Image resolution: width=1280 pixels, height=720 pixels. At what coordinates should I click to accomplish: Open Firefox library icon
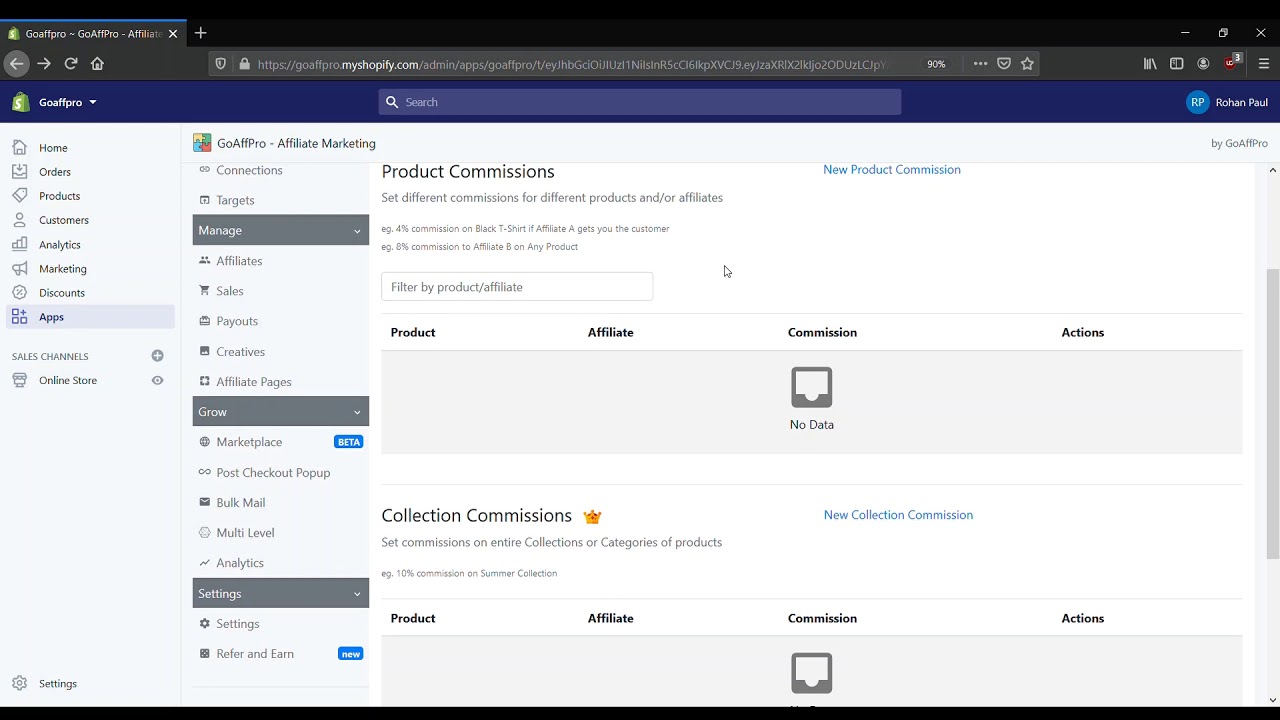[x=1150, y=63]
